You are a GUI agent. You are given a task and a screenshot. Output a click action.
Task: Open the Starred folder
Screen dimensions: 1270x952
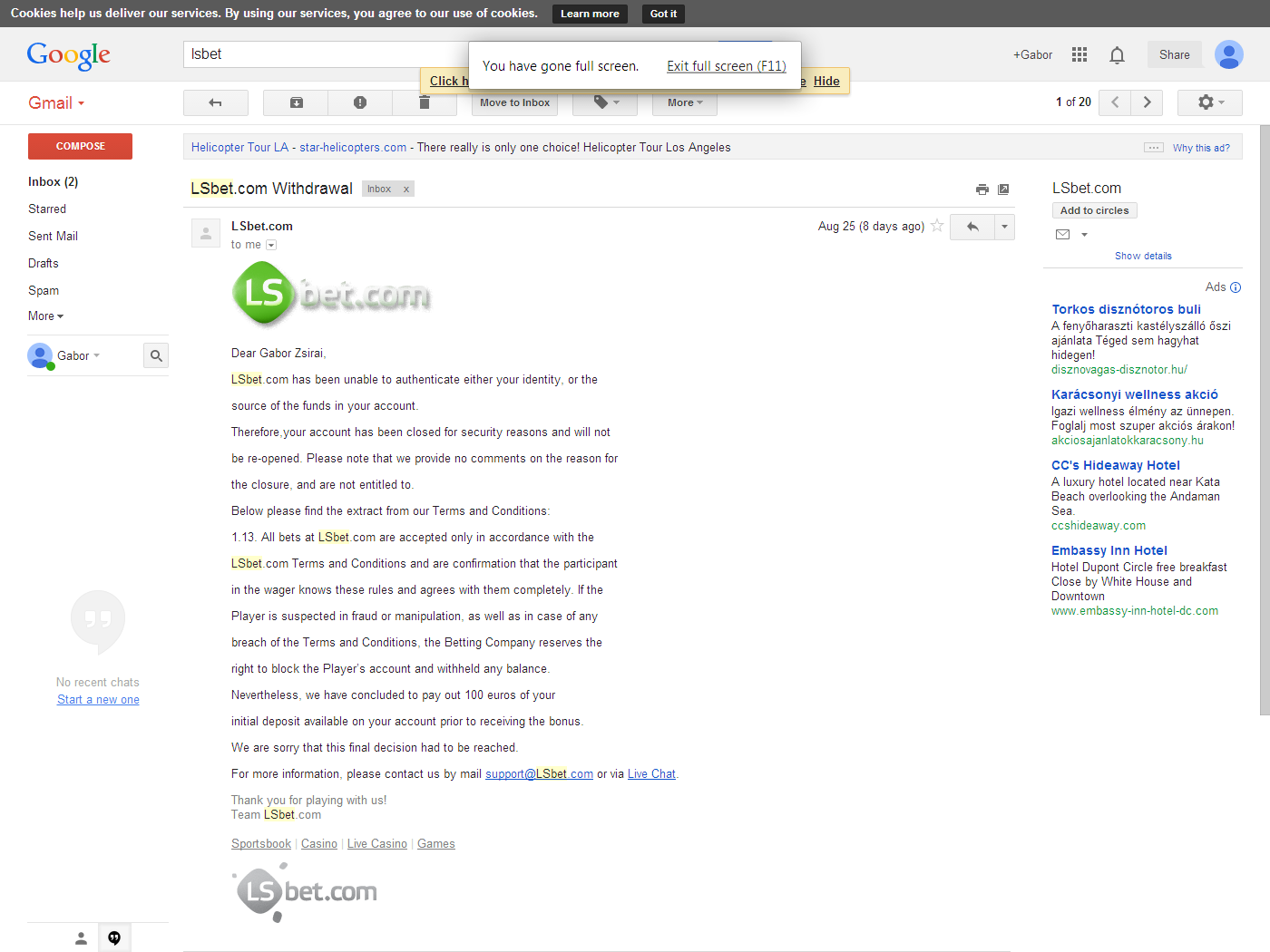(47, 209)
